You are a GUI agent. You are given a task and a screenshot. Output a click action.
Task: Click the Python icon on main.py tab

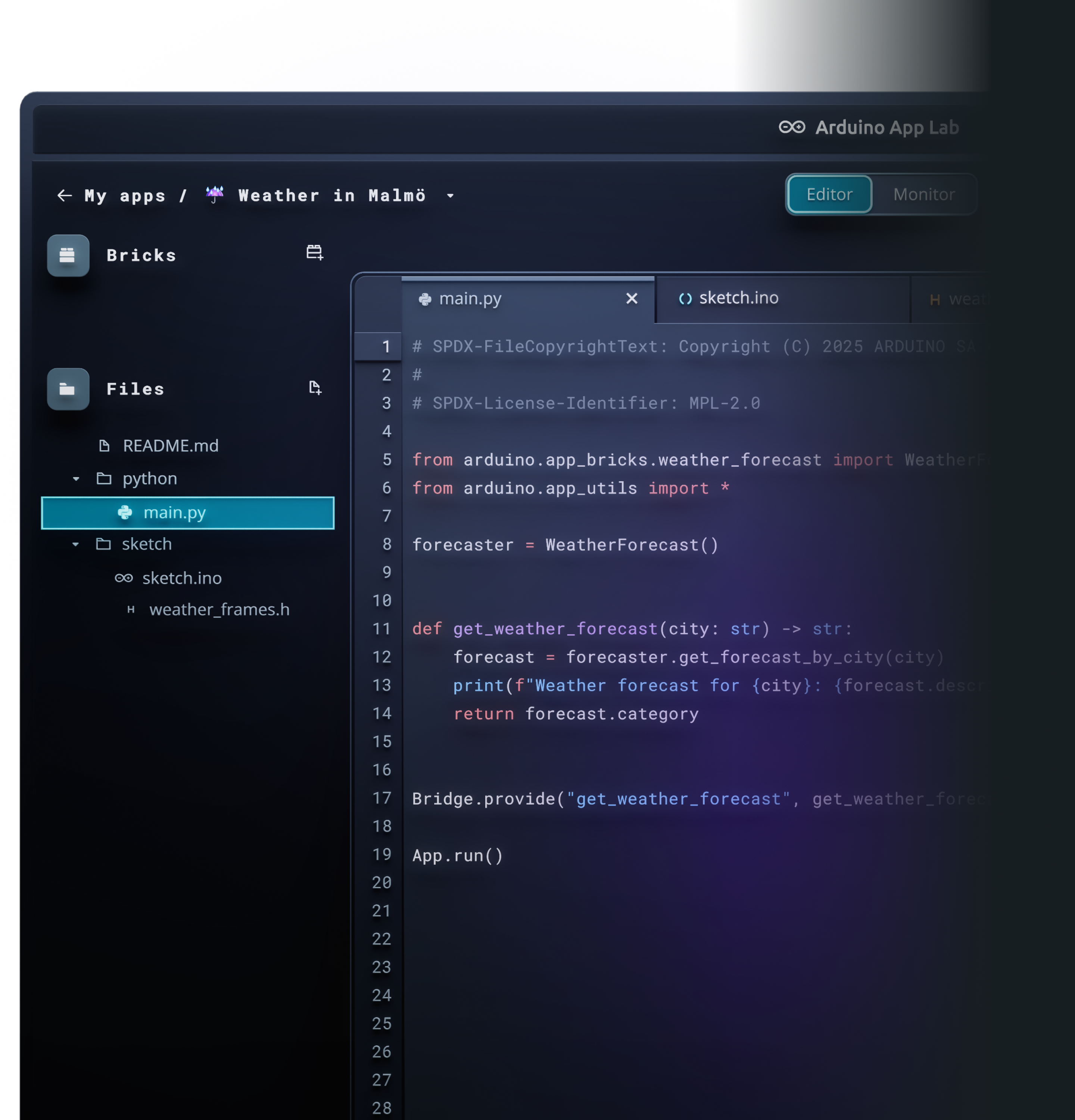425,298
